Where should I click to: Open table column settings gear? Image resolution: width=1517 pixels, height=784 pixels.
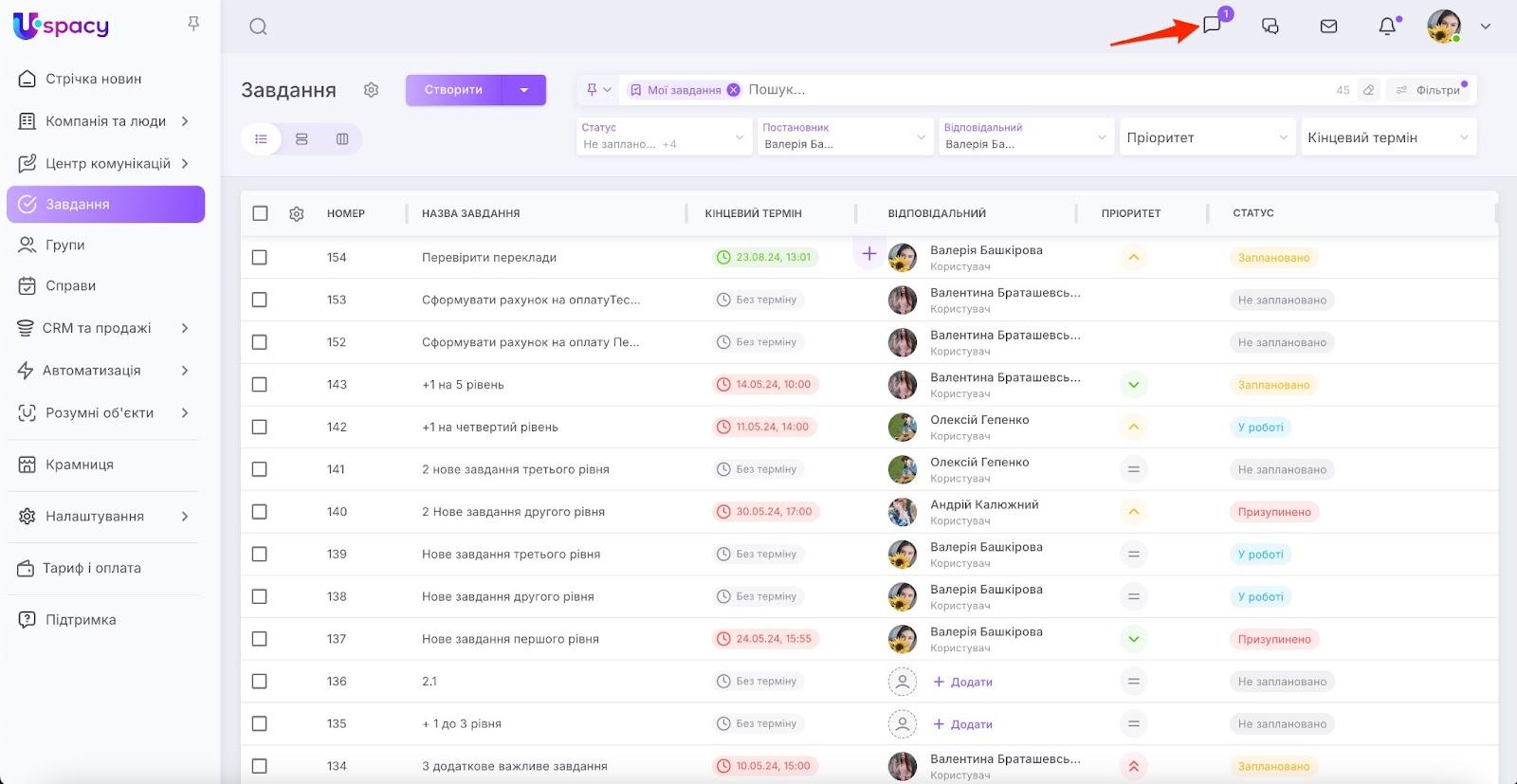[297, 214]
